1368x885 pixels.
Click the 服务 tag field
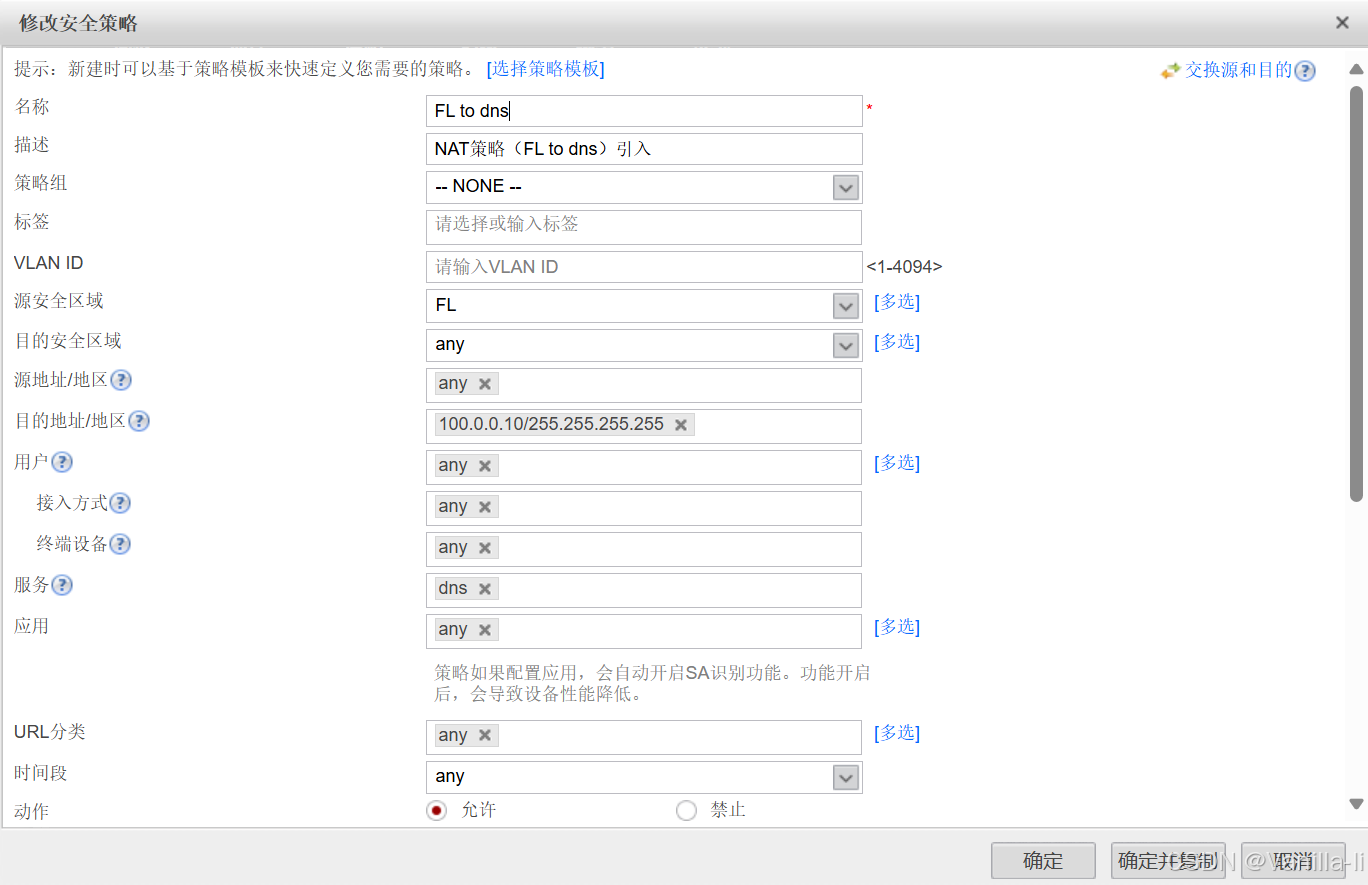point(644,590)
